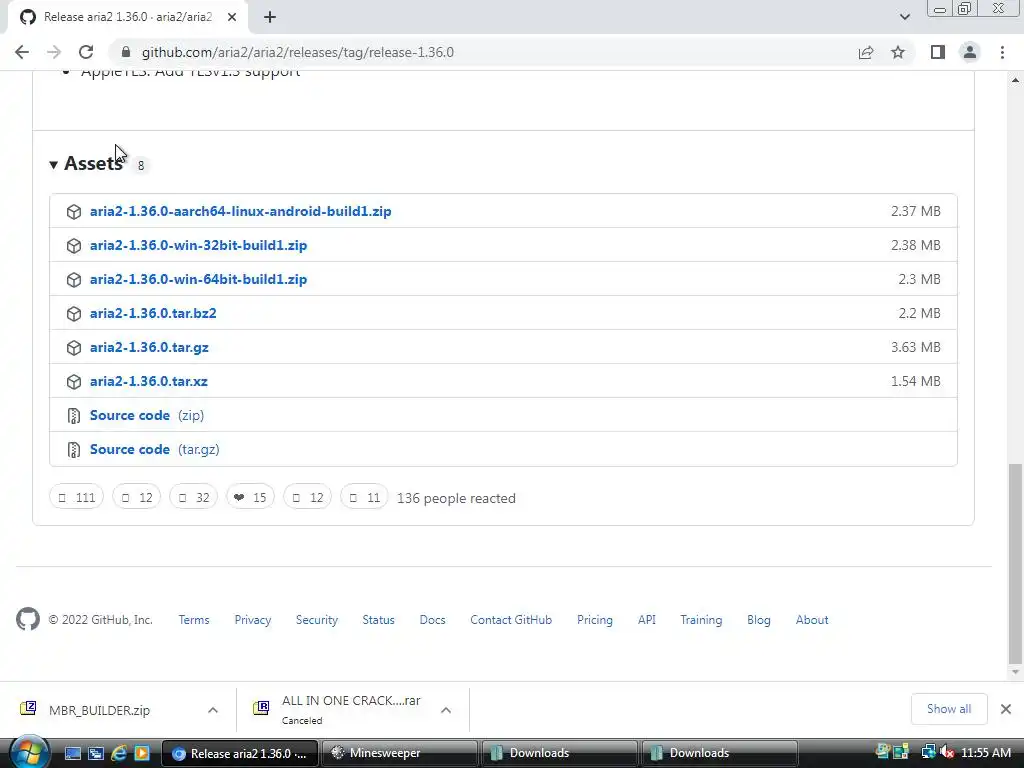This screenshot has height=768, width=1024.
Task: Click zip file icon beside Source code (zip)
Action: 74,415
